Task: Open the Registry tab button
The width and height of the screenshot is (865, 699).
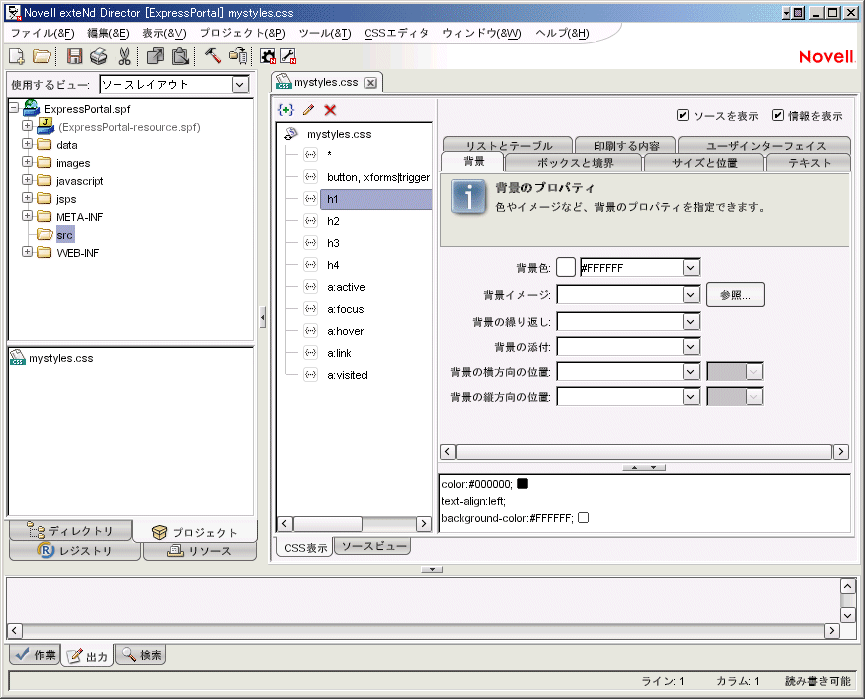Action: pyautogui.click(x=75, y=551)
